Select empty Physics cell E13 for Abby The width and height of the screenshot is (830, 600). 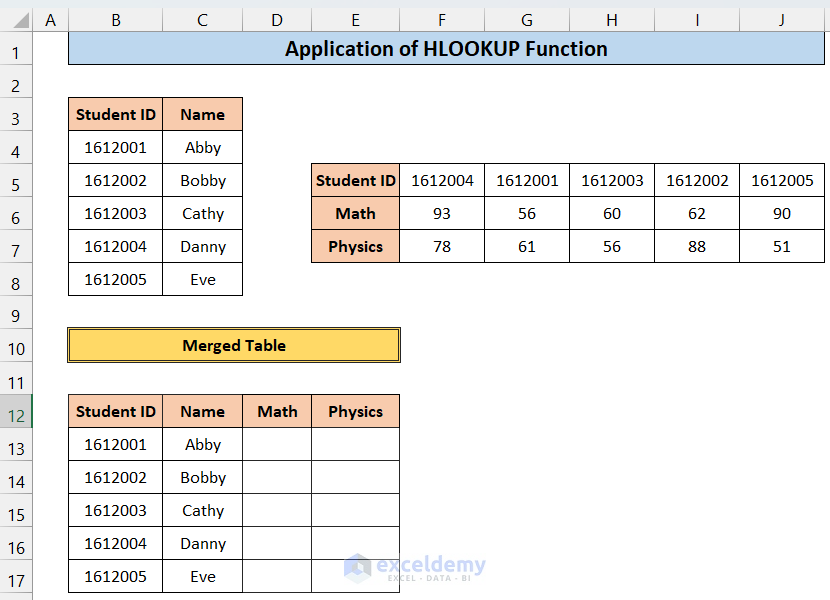355,444
